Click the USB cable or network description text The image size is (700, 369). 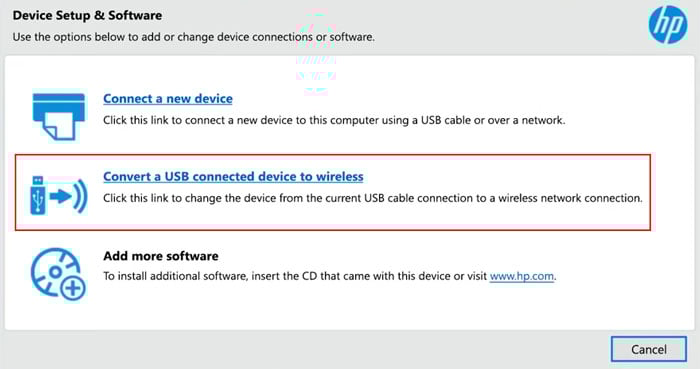click(x=334, y=120)
